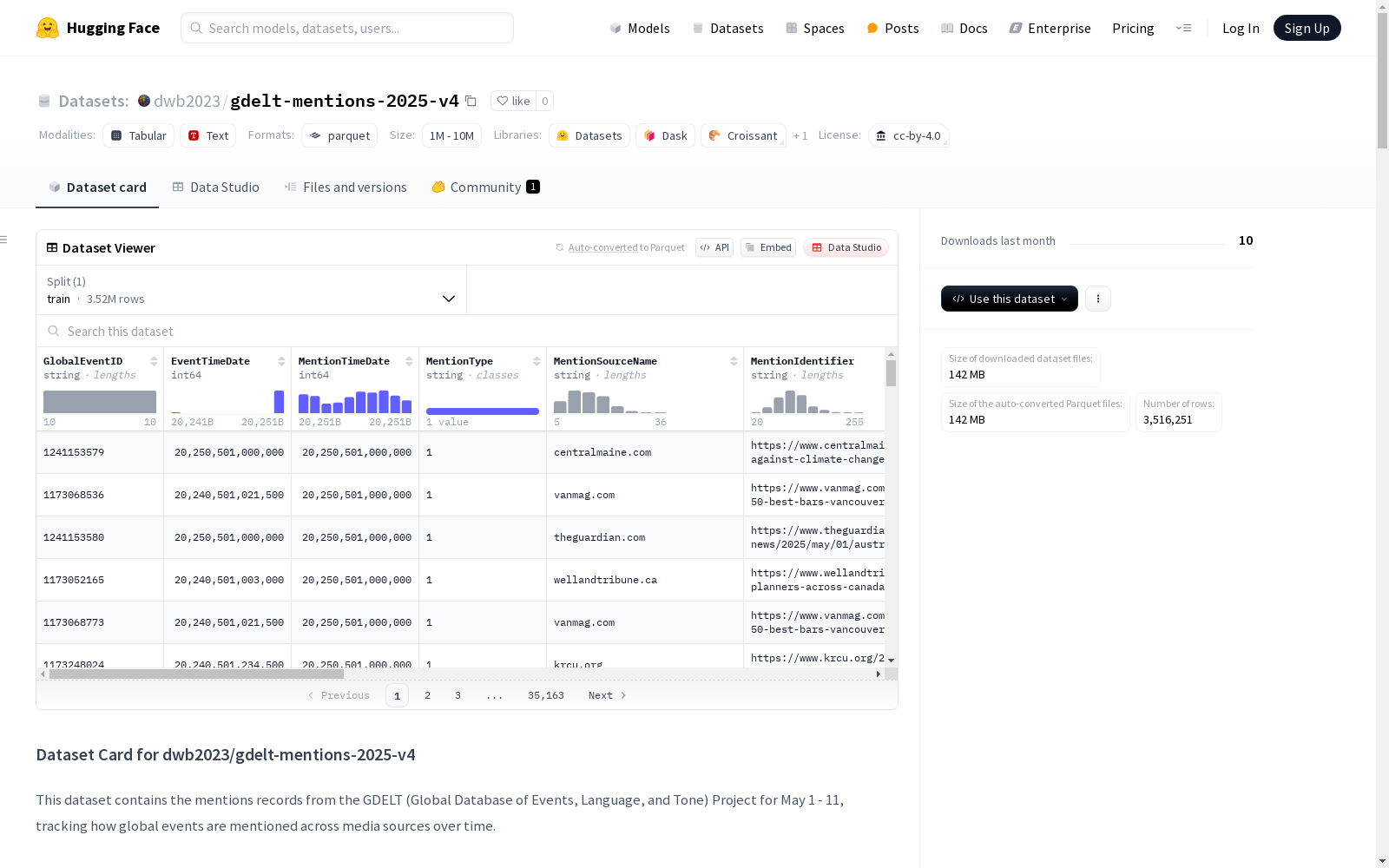Viewport: 1389px width, 868px height.
Task: Select the Datasets library tag
Action: click(589, 135)
